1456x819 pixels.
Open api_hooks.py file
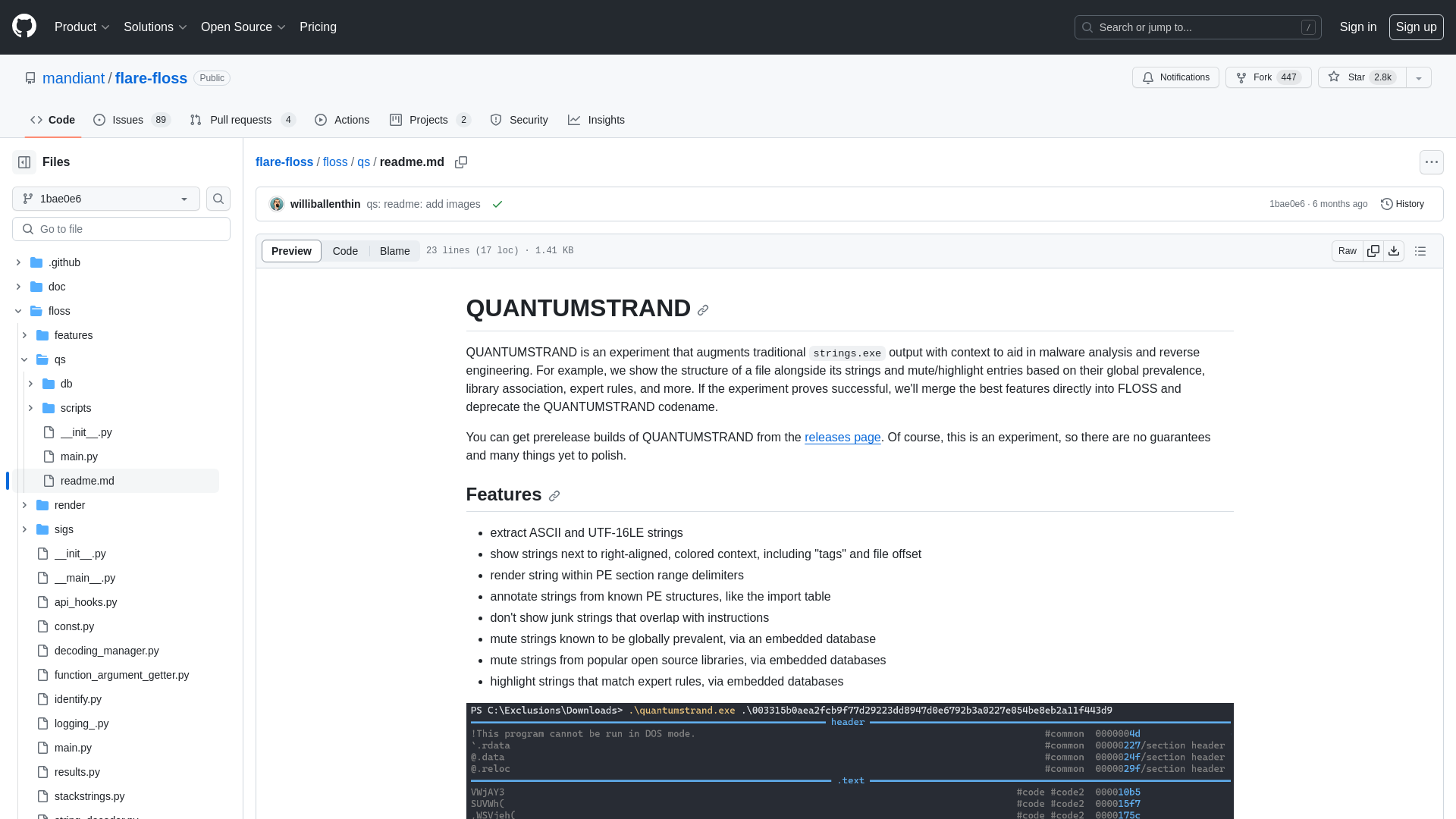coord(86,602)
